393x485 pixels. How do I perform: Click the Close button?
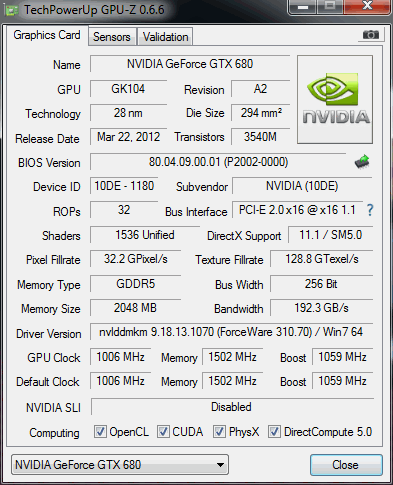(x=346, y=465)
